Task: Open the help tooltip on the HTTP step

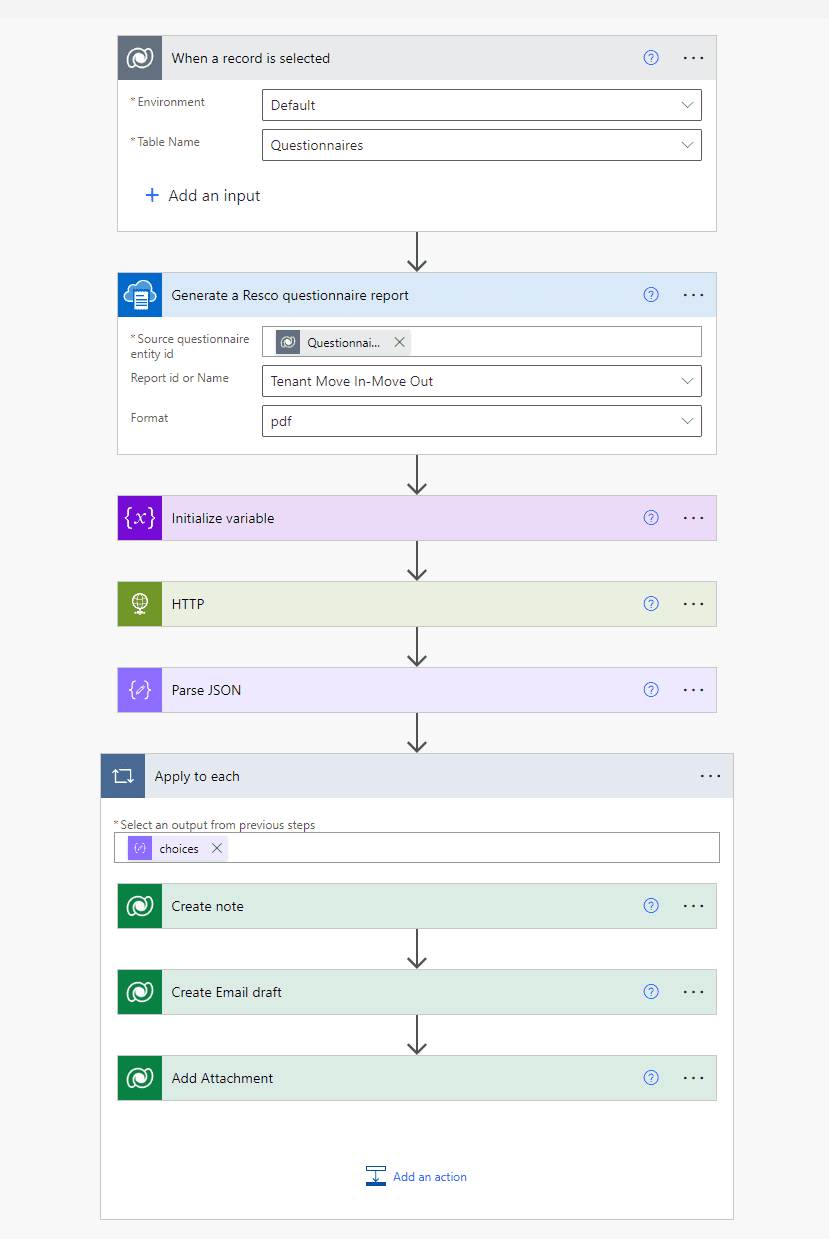Action: [x=651, y=603]
